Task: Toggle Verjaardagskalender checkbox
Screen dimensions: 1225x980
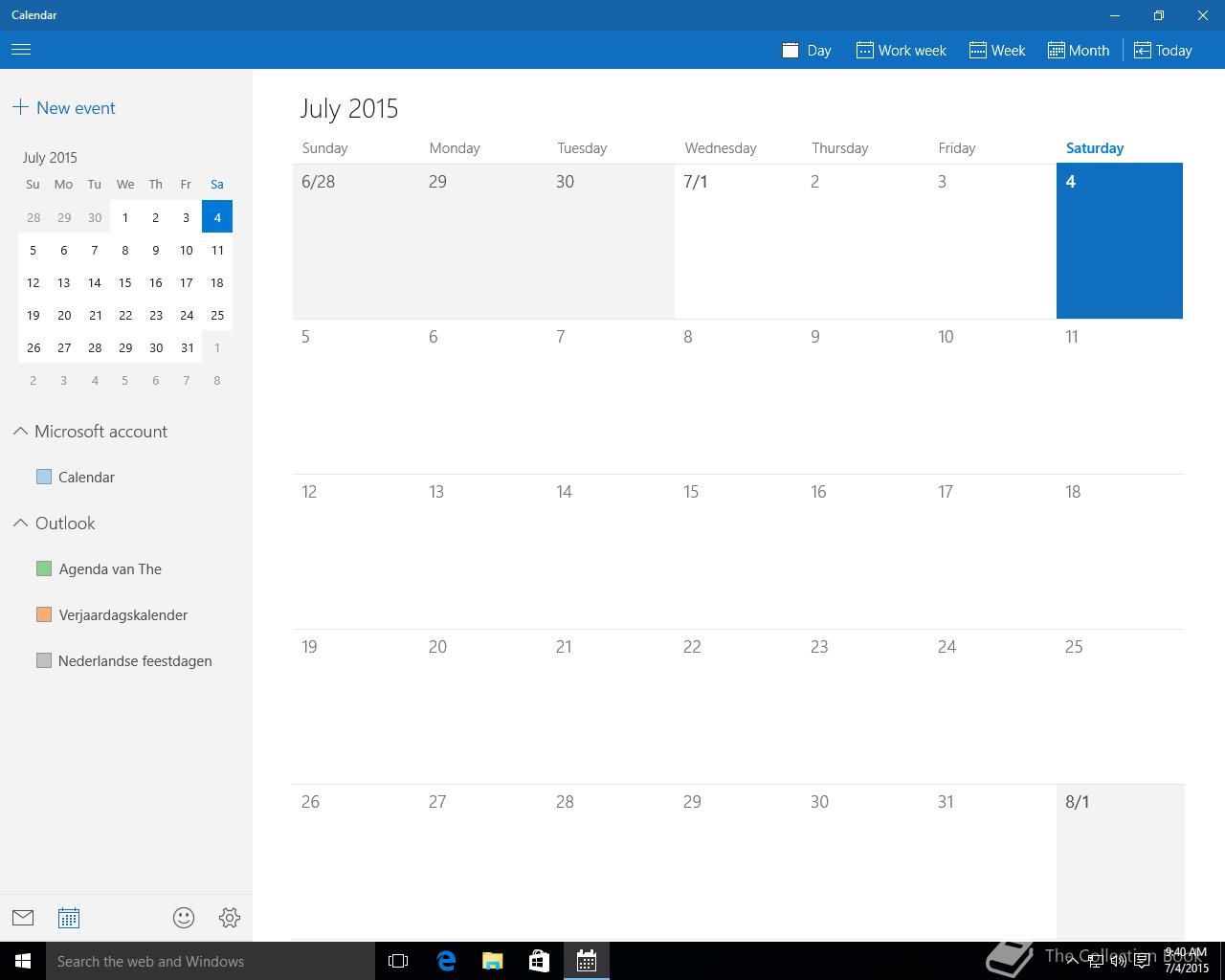Action: point(44,614)
